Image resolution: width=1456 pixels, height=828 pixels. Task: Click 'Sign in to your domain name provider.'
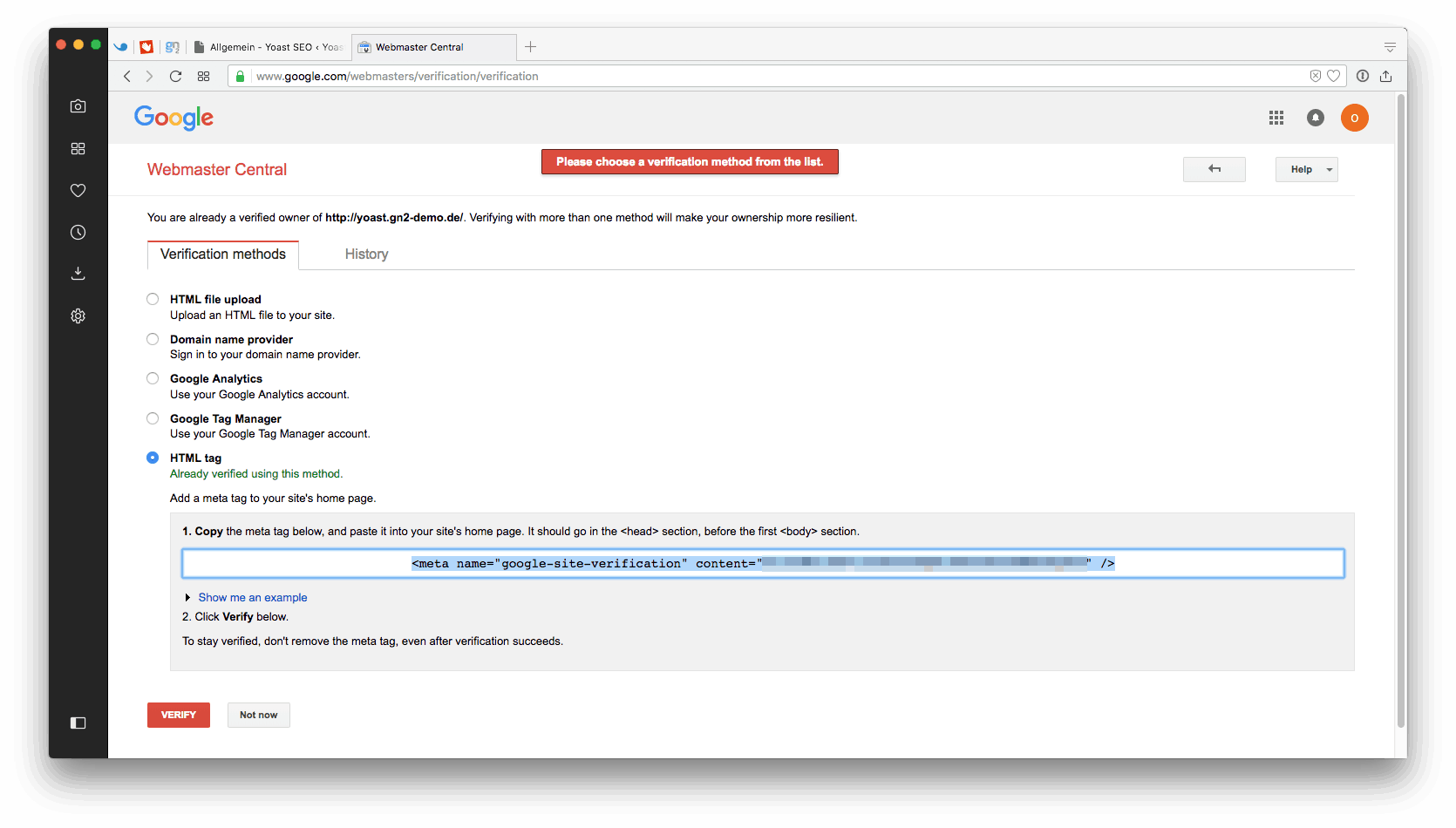pos(265,355)
